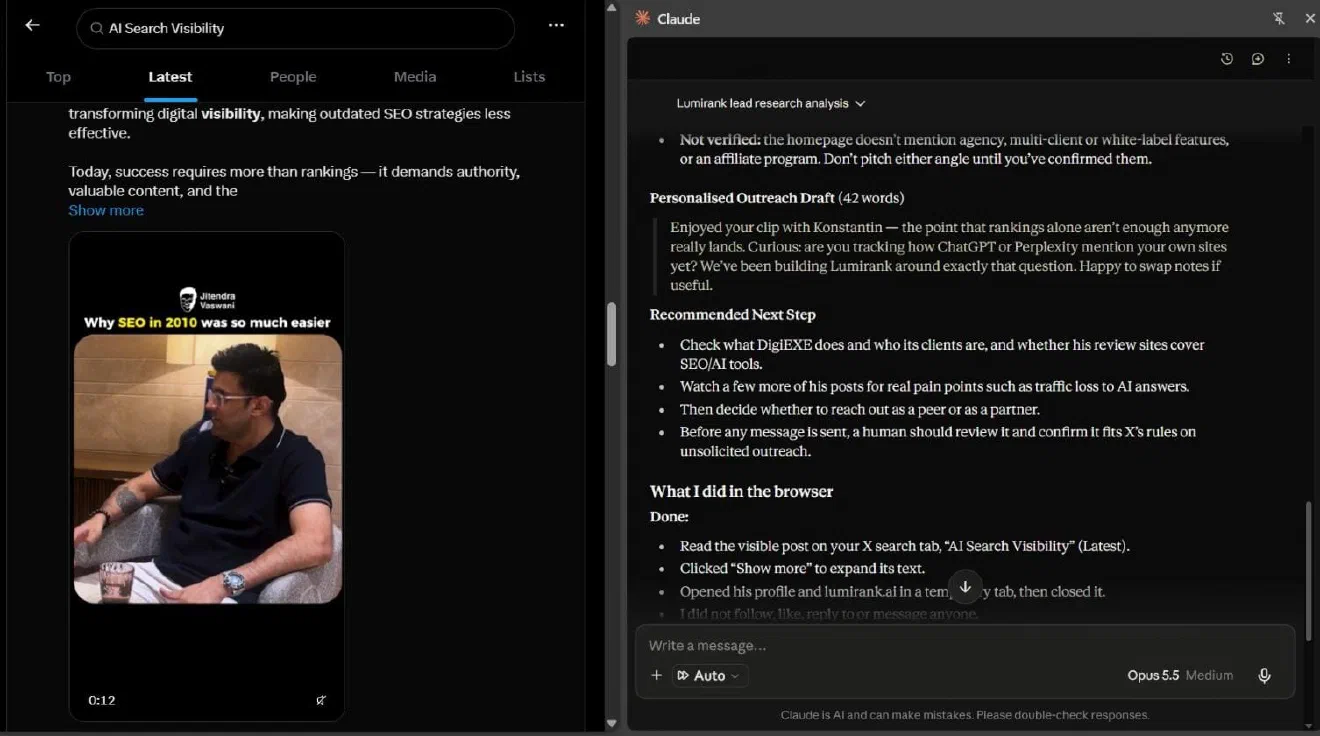The image size is (1320, 736).
Task: Unmute the video in the X post
Action: tap(320, 701)
